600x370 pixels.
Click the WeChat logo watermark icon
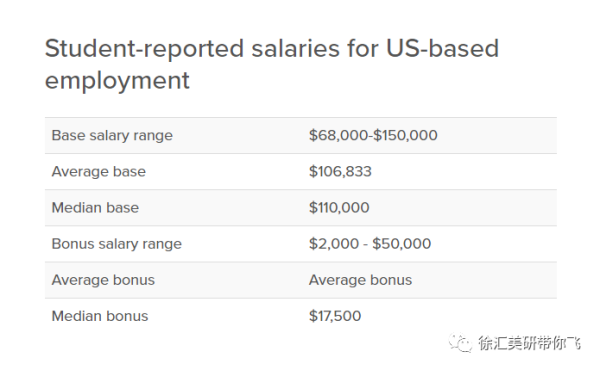coord(460,342)
